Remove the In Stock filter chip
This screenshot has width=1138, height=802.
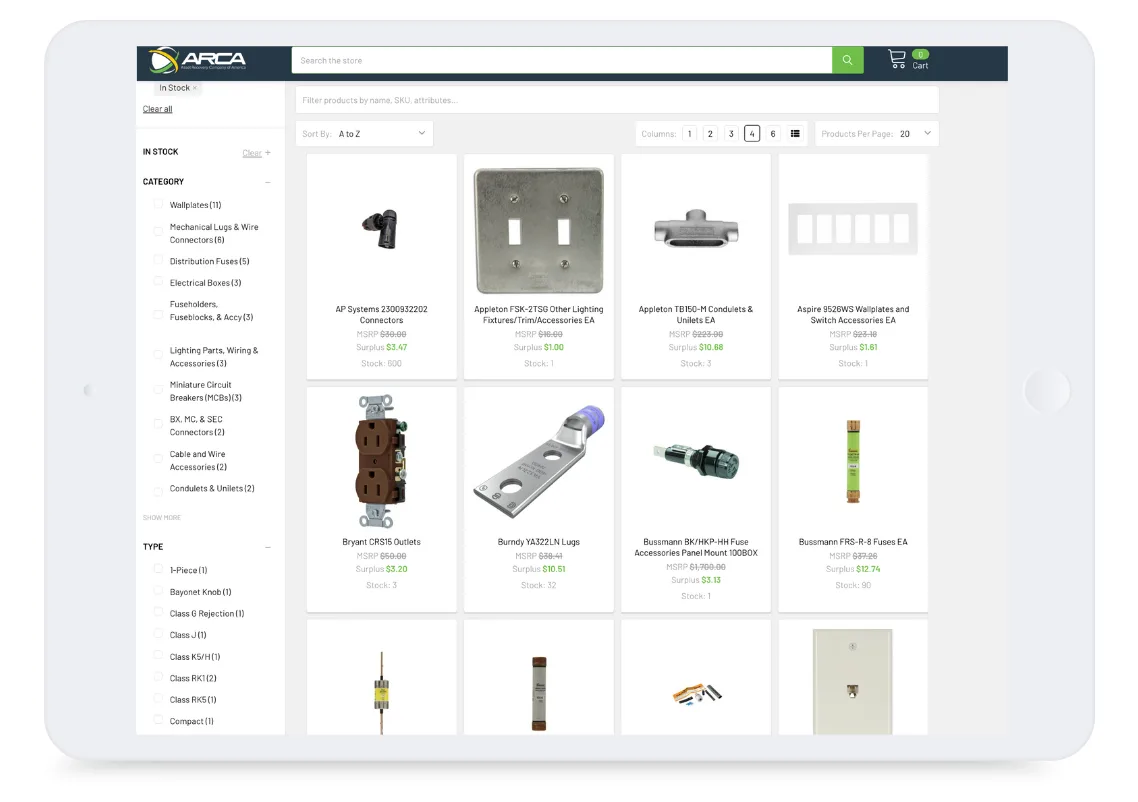[x=195, y=88]
